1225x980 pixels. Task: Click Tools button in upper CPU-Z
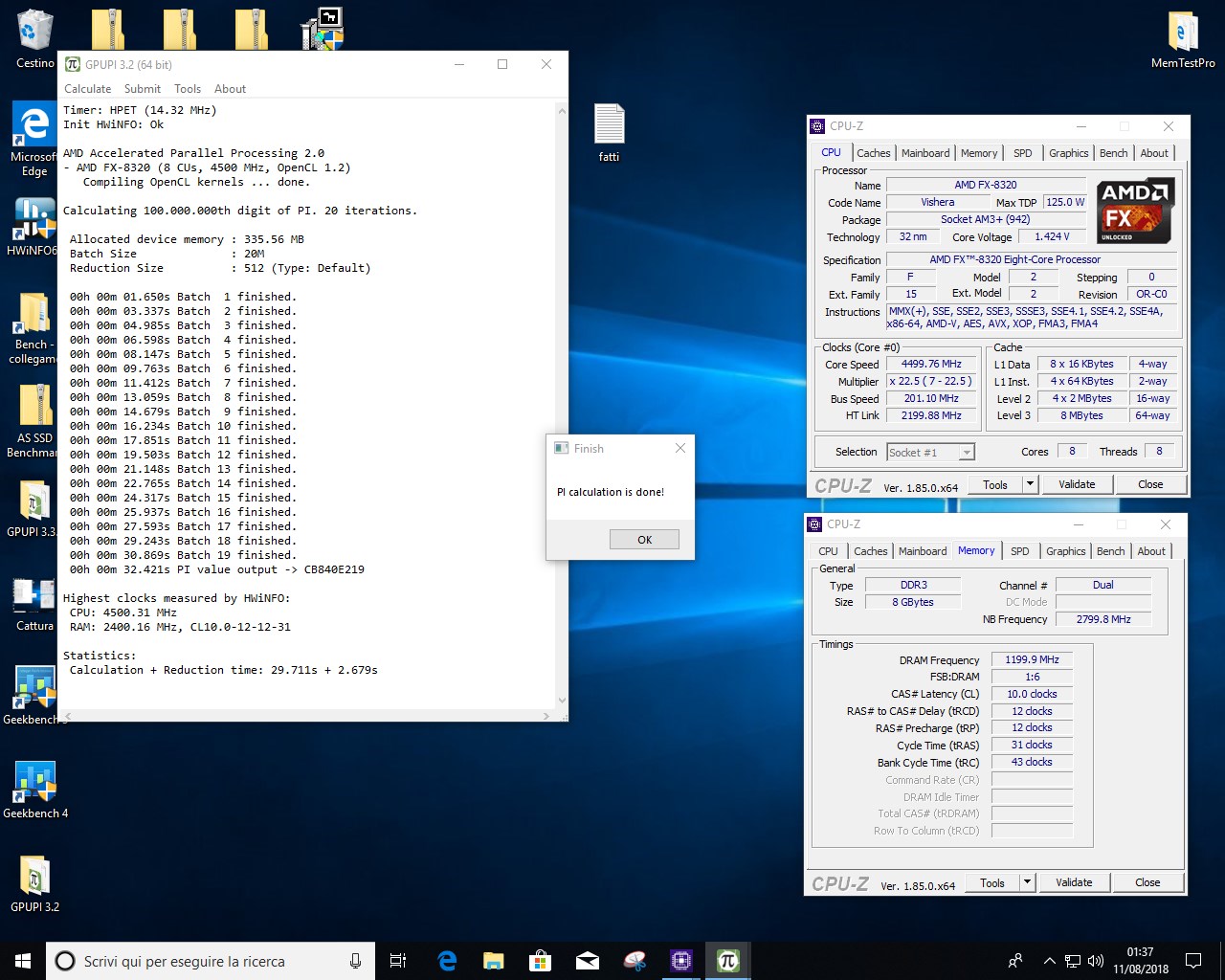[995, 484]
